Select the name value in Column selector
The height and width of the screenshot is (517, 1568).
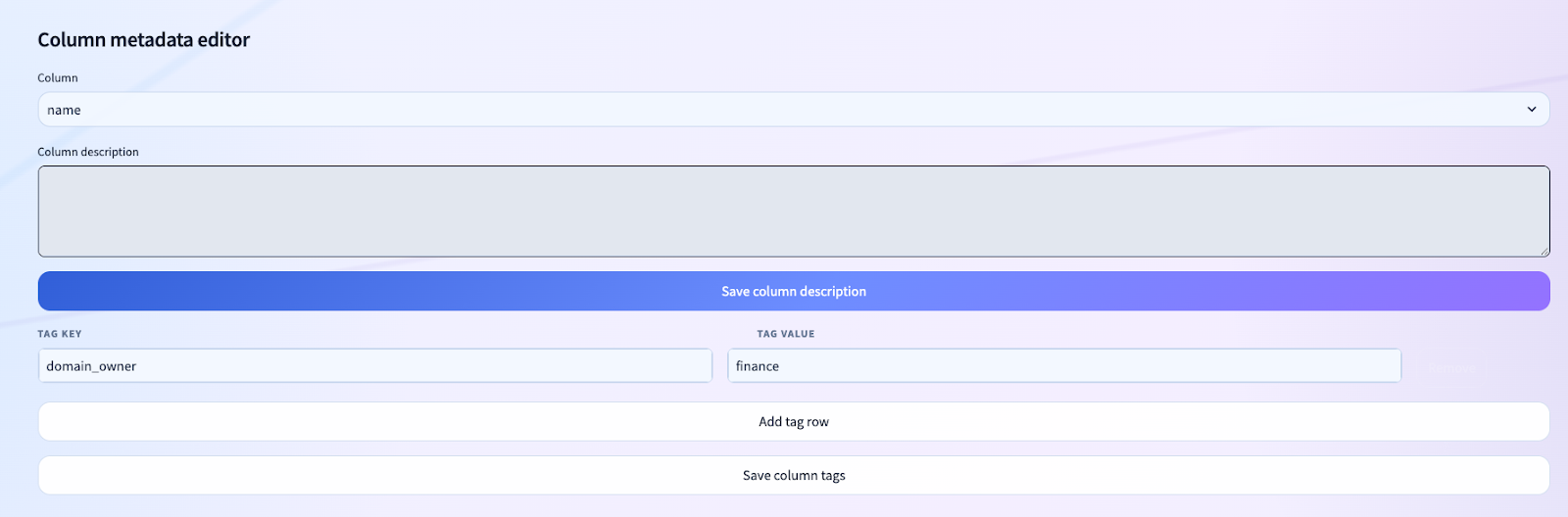point(65,111)
